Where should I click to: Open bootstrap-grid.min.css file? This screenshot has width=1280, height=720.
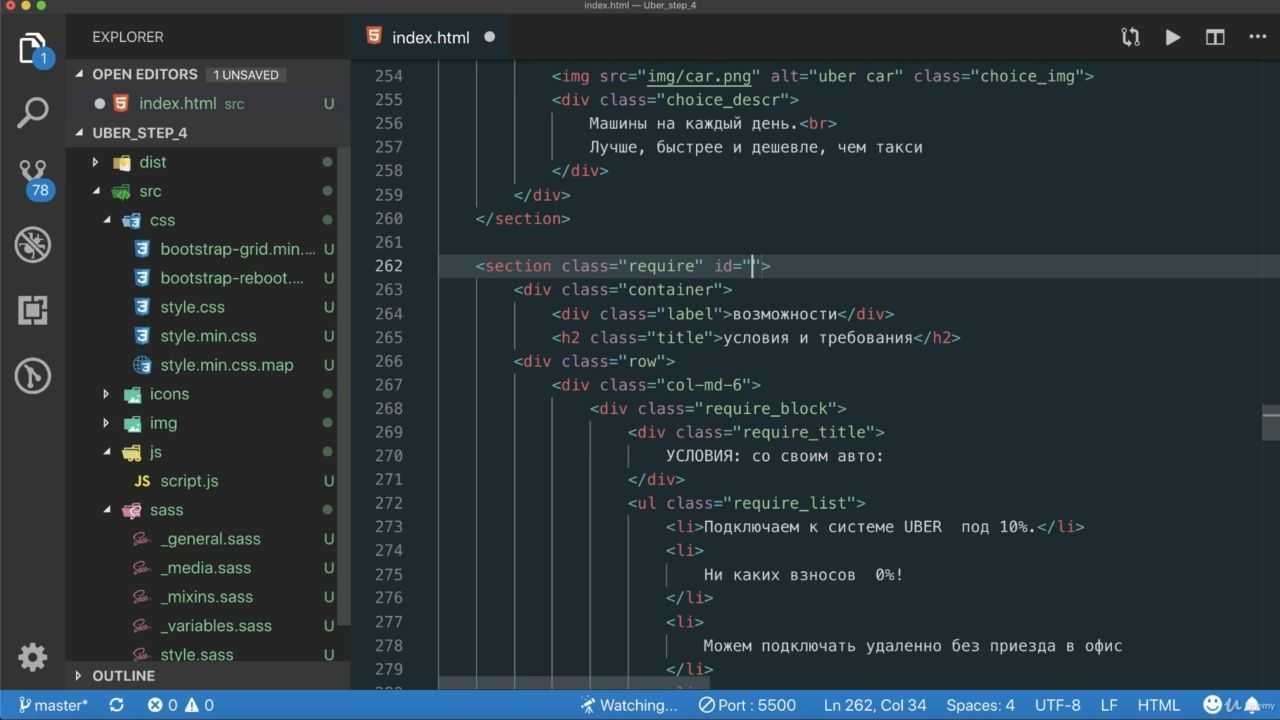(x=237, y=249)
